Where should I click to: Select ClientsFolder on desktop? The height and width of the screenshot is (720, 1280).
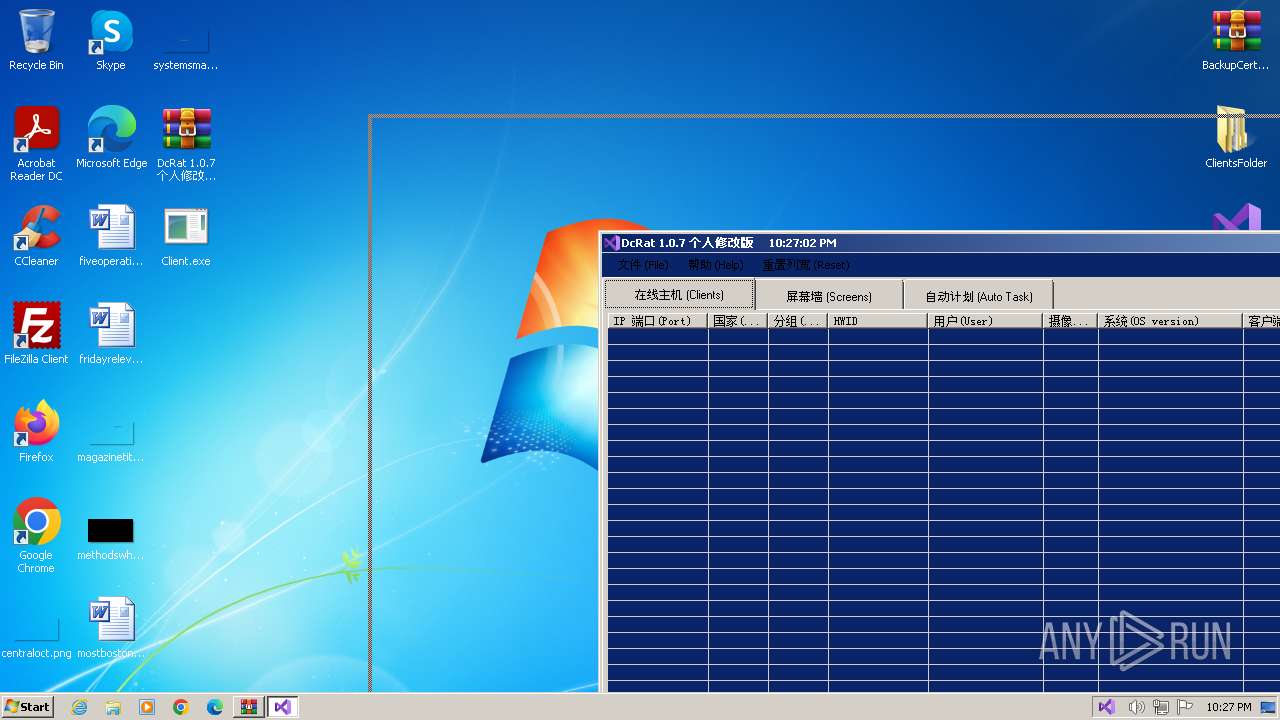1236,137
